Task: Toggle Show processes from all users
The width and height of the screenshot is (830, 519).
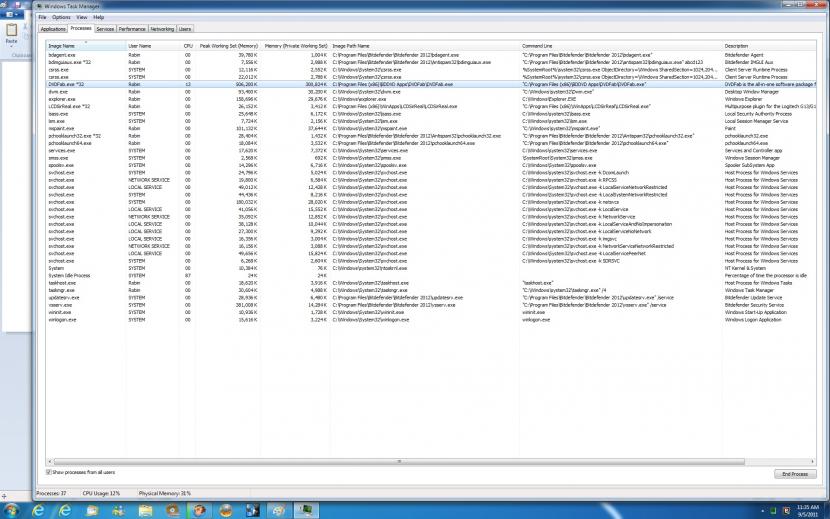Action: coord(49,472)
